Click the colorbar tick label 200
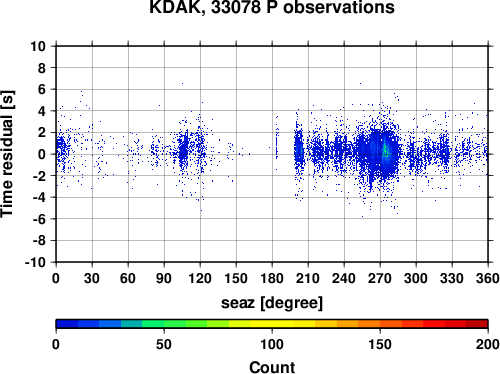 pyautogui.click(x=488, y=344)
